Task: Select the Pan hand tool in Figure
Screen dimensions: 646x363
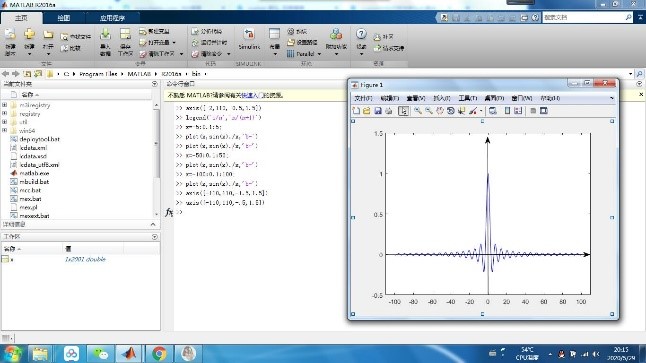Action: pyautogui.click(x=440, y=111)
